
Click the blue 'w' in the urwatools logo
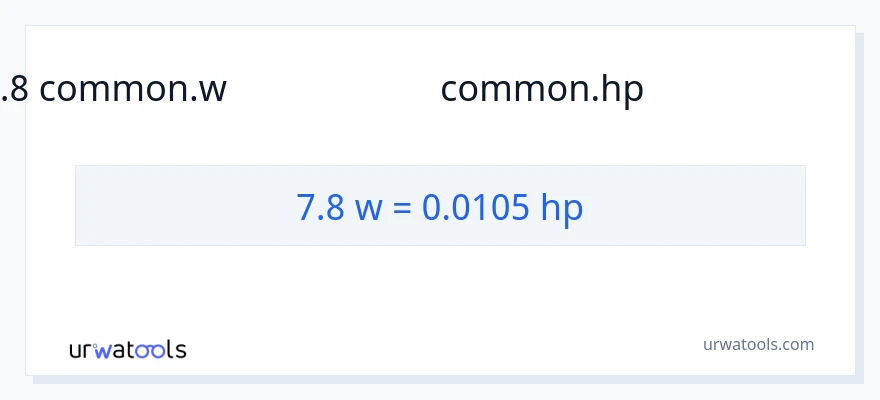pos(101,351)
